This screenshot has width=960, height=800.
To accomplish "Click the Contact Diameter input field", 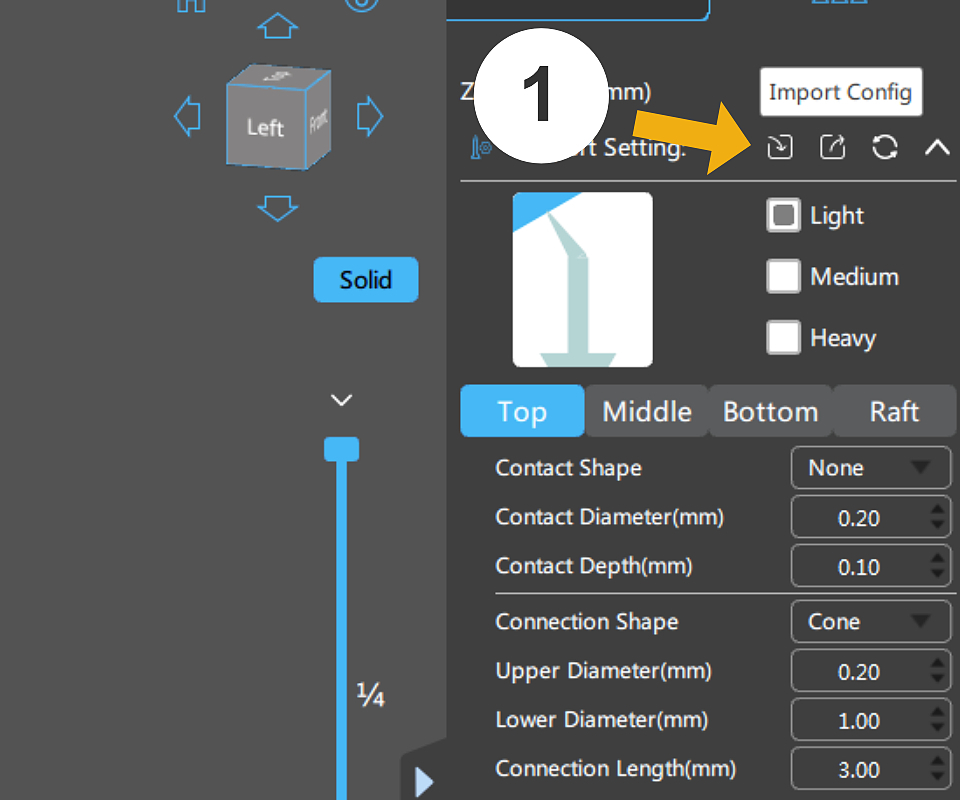I will click(858, 518).
